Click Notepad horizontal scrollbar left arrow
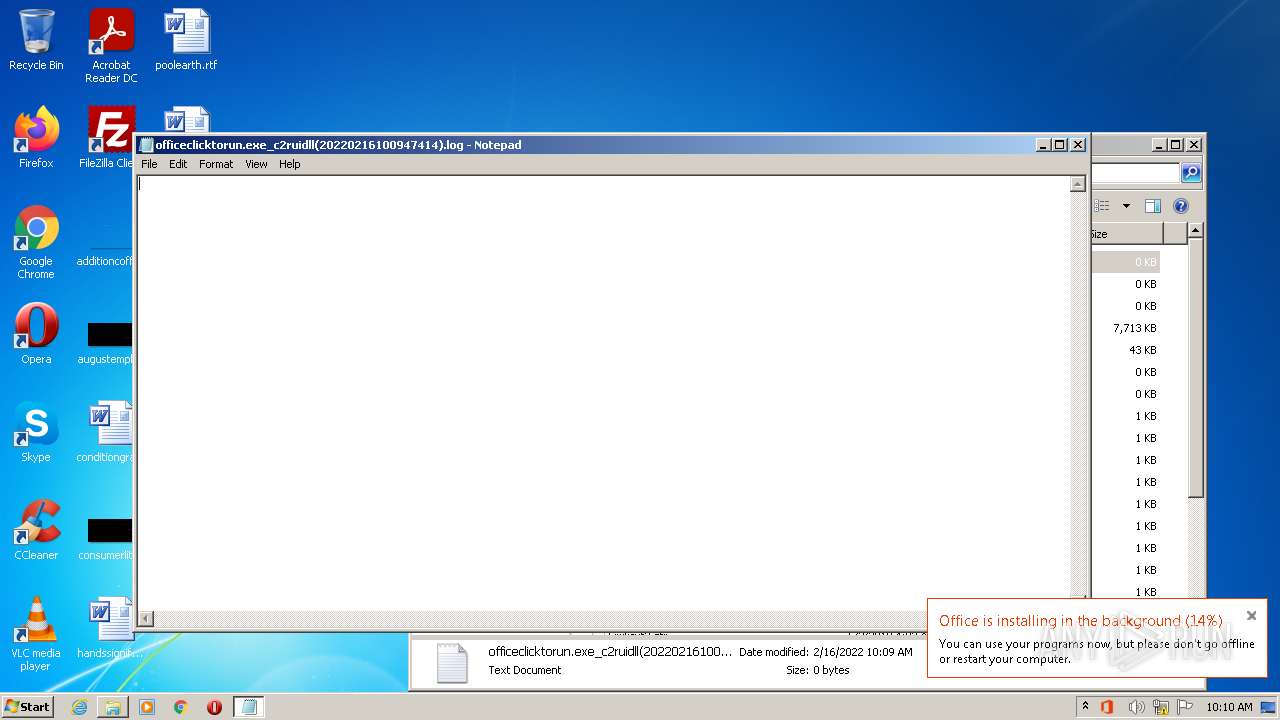1280x720 pixels. tap(146, 619)
